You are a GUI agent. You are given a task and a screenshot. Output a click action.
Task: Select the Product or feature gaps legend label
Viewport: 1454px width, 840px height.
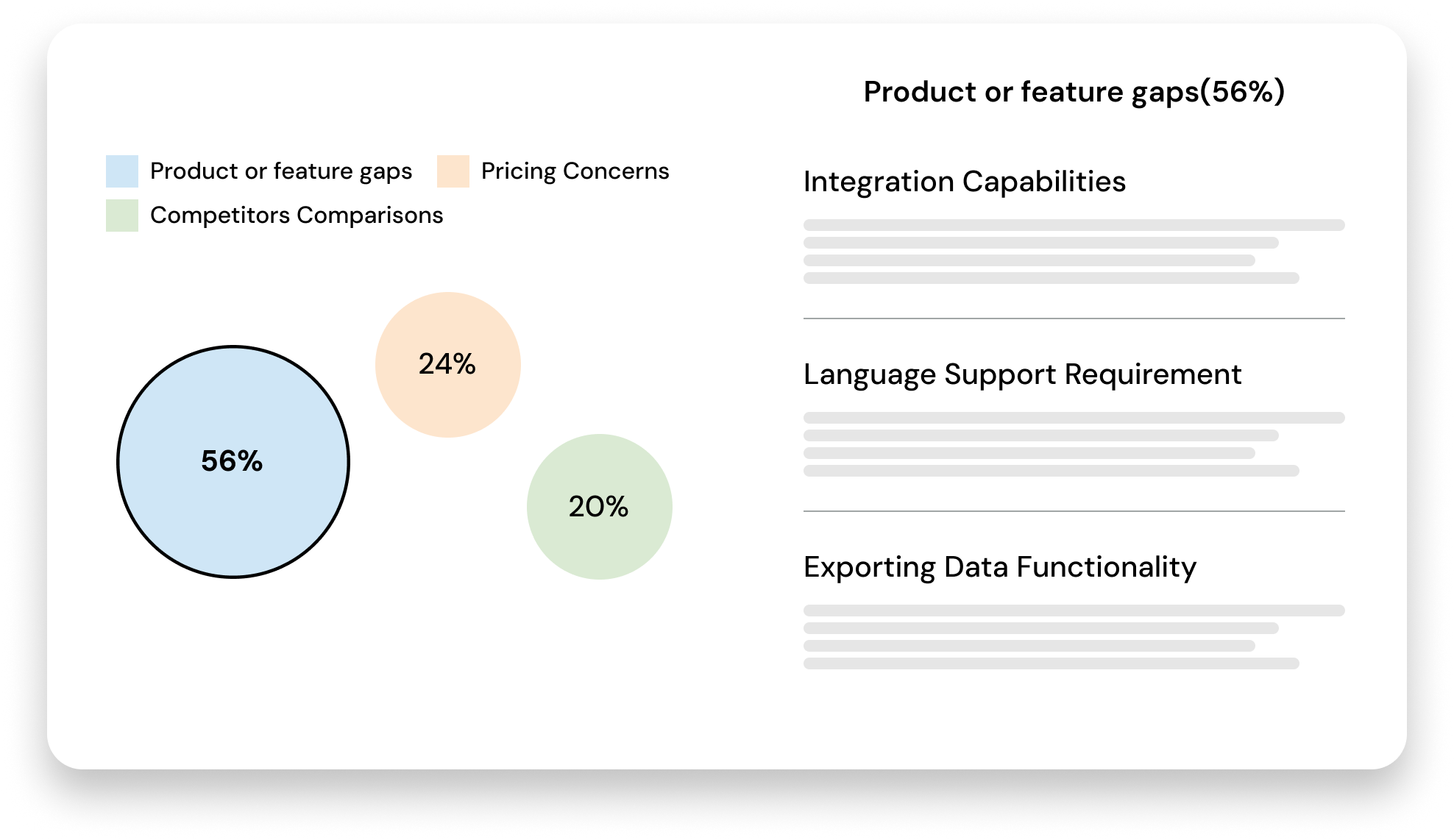(281, 171)
